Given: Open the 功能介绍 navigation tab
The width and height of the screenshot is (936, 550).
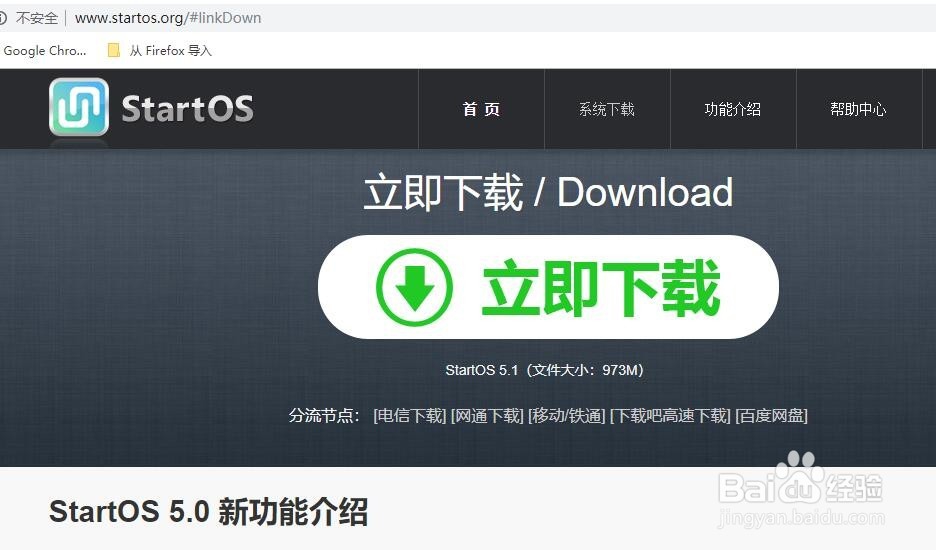Looking at the screenshot, I should 733,109.
